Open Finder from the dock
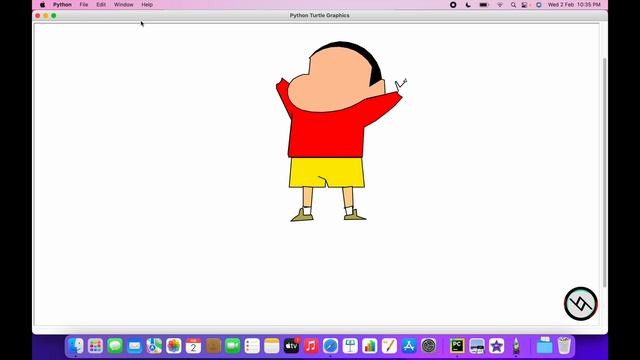640x360 pixels. (76, 346)
